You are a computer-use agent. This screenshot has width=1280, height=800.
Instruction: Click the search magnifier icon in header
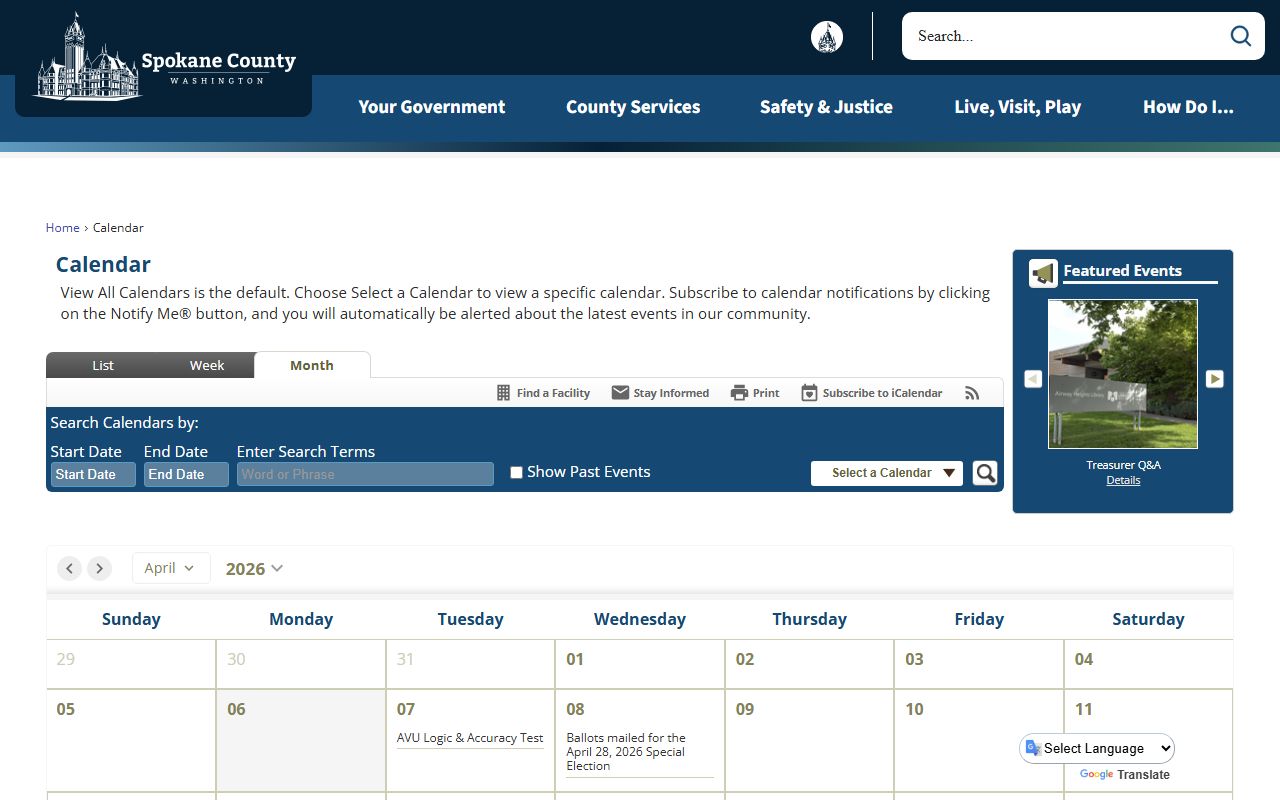1240,36
